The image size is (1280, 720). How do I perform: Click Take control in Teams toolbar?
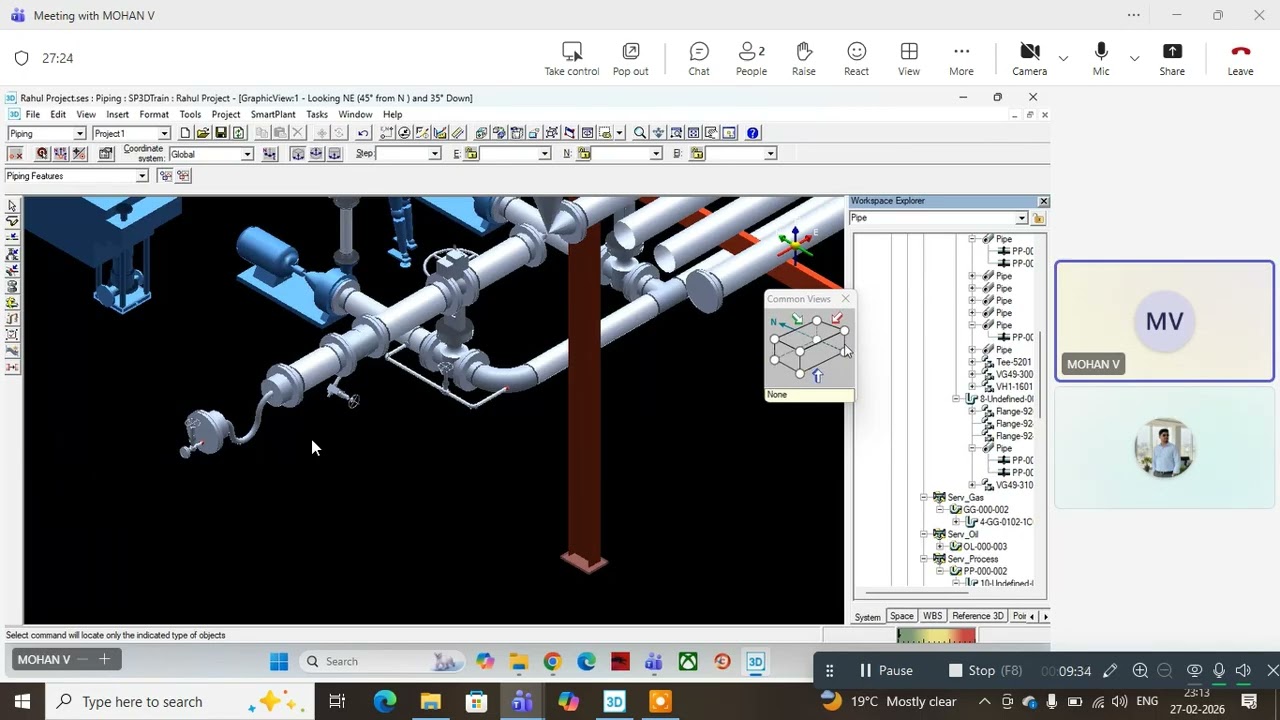[572, 59]
